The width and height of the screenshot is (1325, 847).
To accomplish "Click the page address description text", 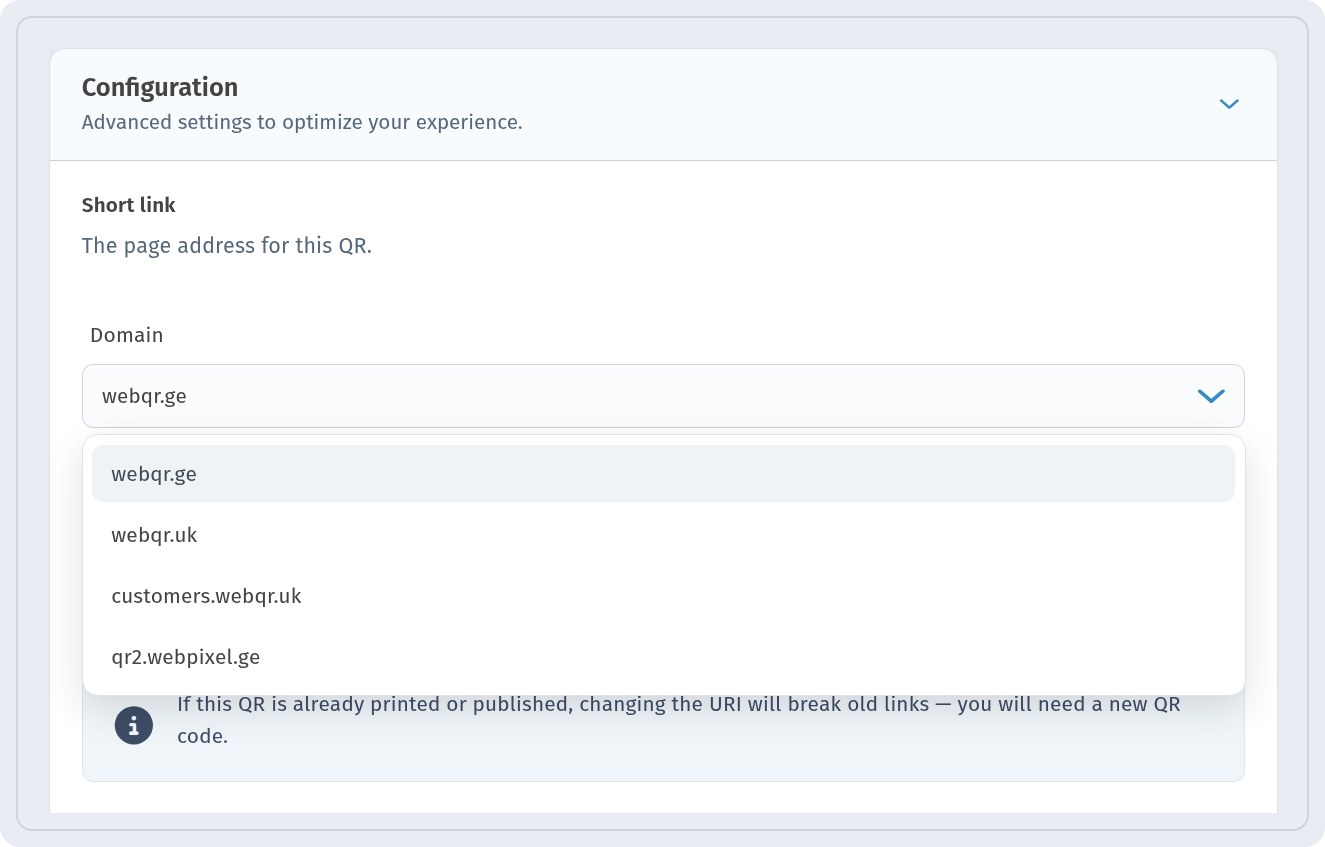I will pyautogui.click(x=227, y=246).
